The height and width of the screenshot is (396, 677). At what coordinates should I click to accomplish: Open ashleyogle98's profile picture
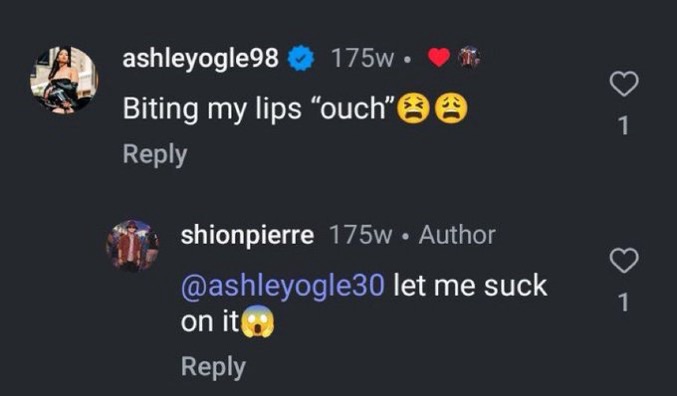coord(64,80)
